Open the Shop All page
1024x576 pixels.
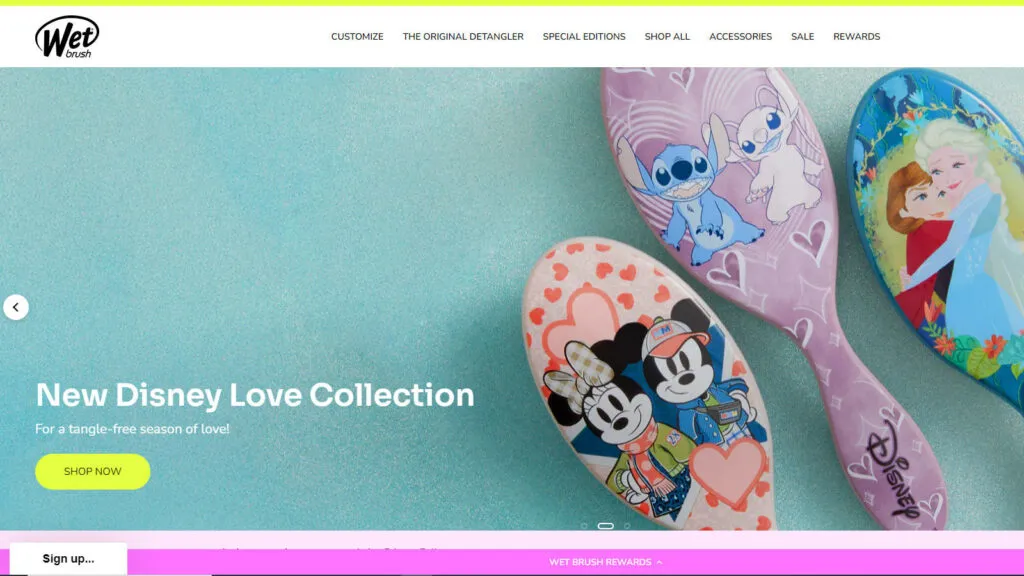tap(667, 37)
